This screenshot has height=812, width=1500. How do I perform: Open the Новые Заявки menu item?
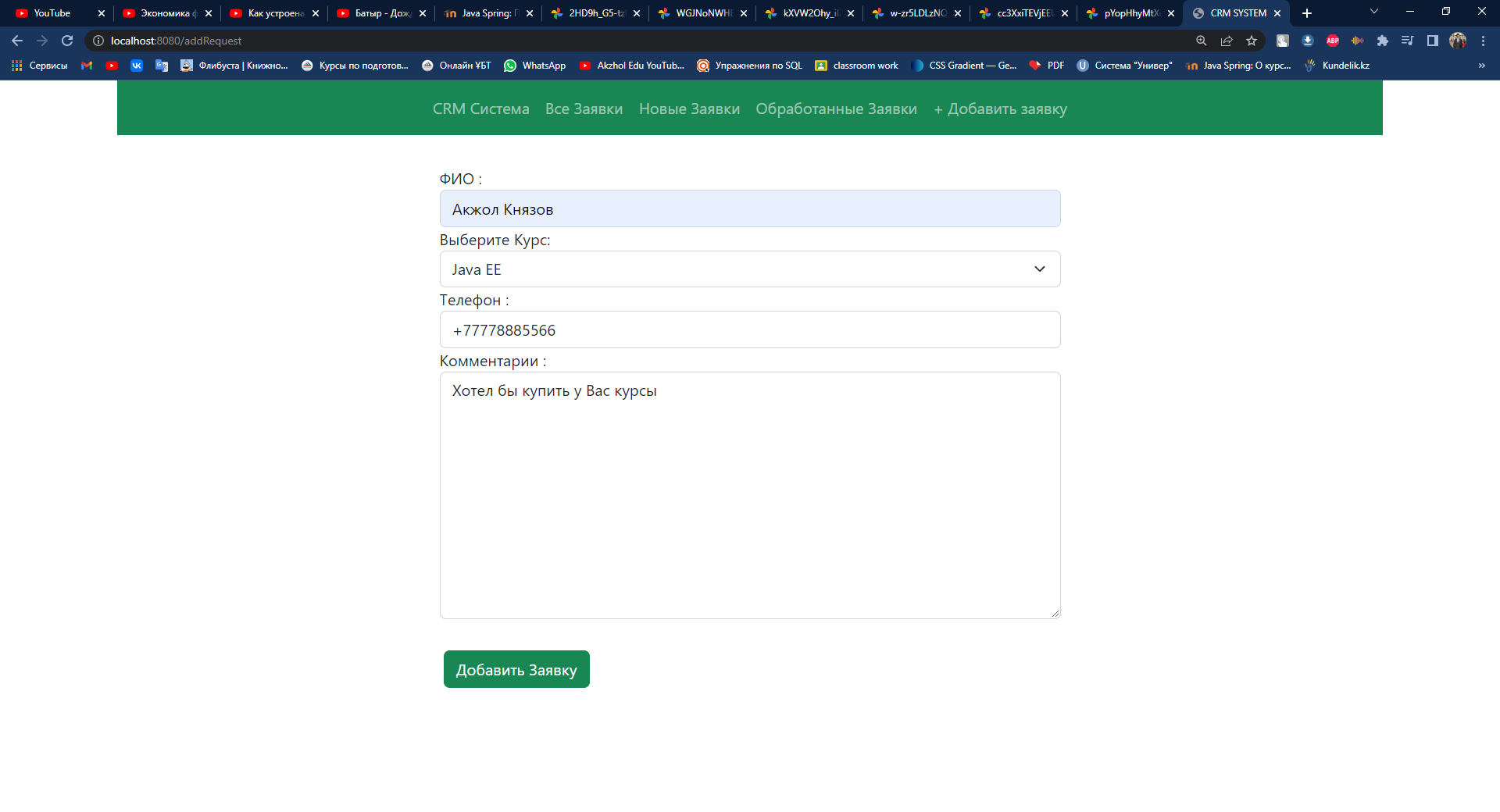pyautogui.click(x=689, y=109)
